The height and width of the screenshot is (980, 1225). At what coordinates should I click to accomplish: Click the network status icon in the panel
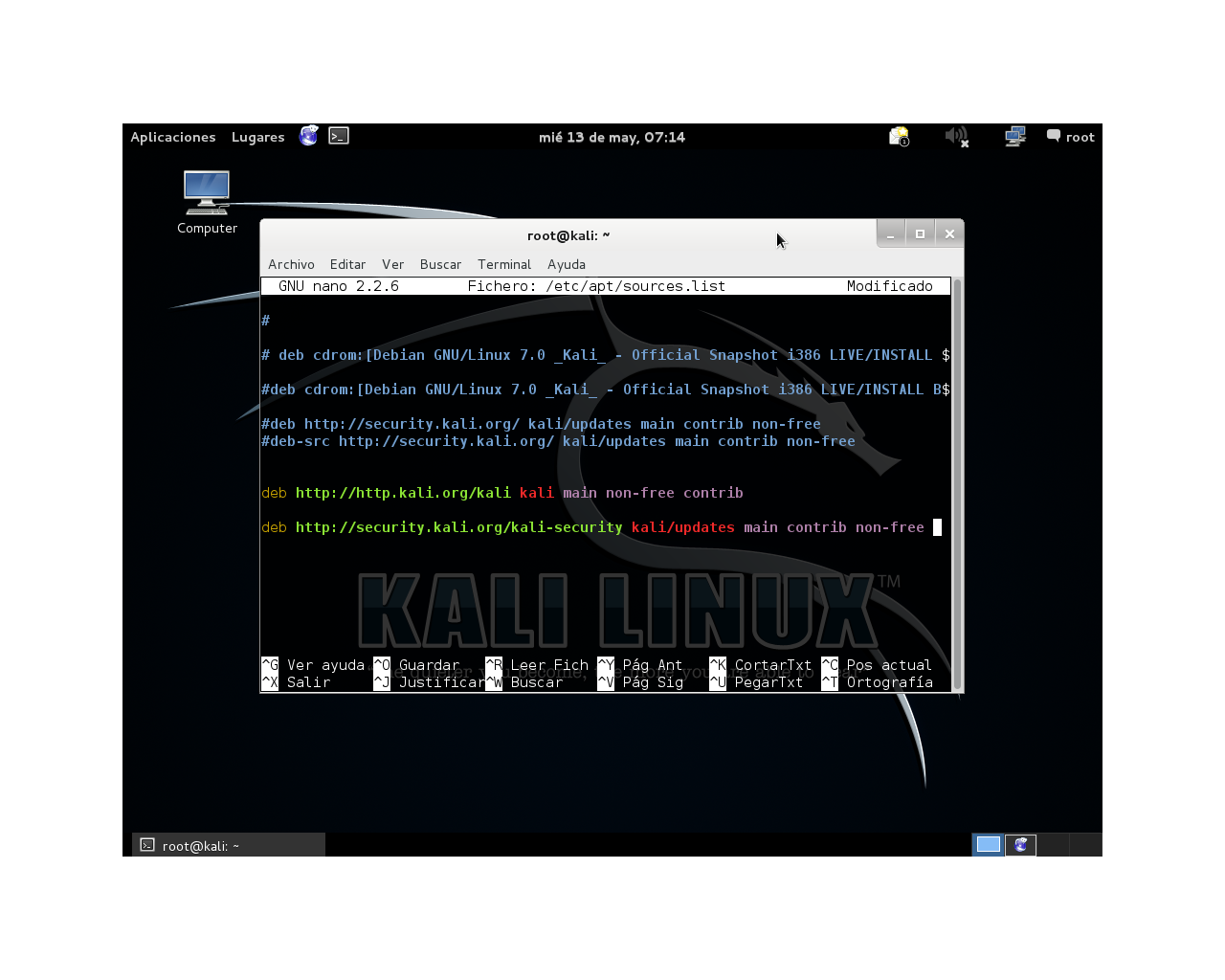point(1014,135)
